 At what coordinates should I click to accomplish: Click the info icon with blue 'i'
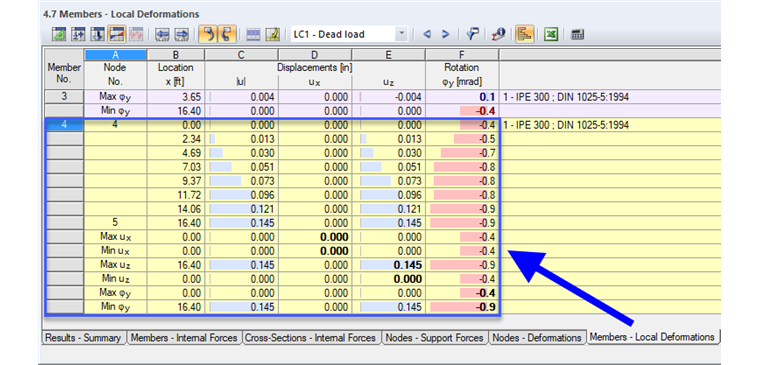[x=498, y=34]
